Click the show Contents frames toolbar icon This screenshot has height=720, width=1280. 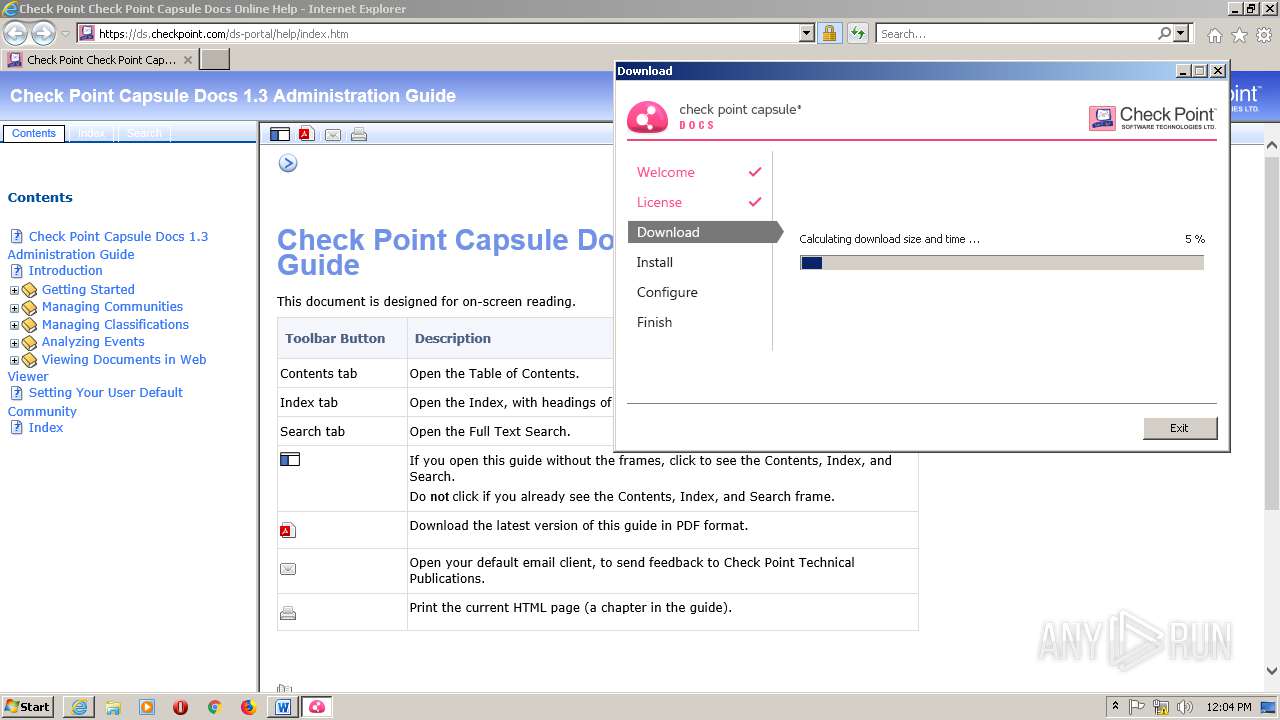point(280,134)
